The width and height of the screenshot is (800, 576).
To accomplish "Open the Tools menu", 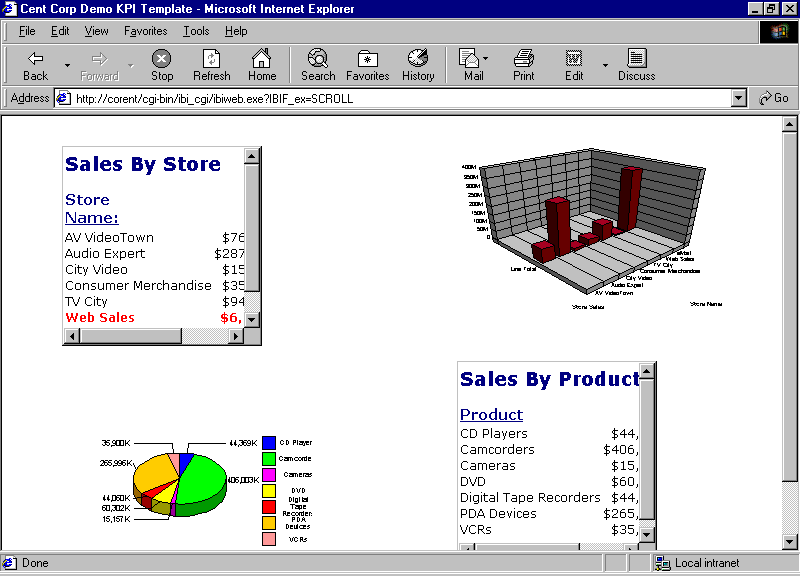I will point(197,31).
